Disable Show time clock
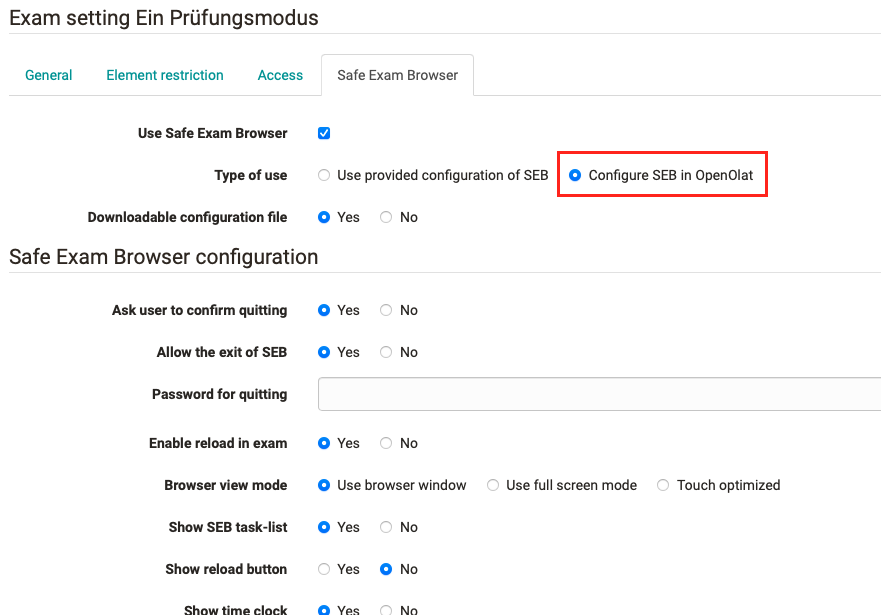Viewport: 881px width, 615px height. pyautogui.click(x=385, y=609)
